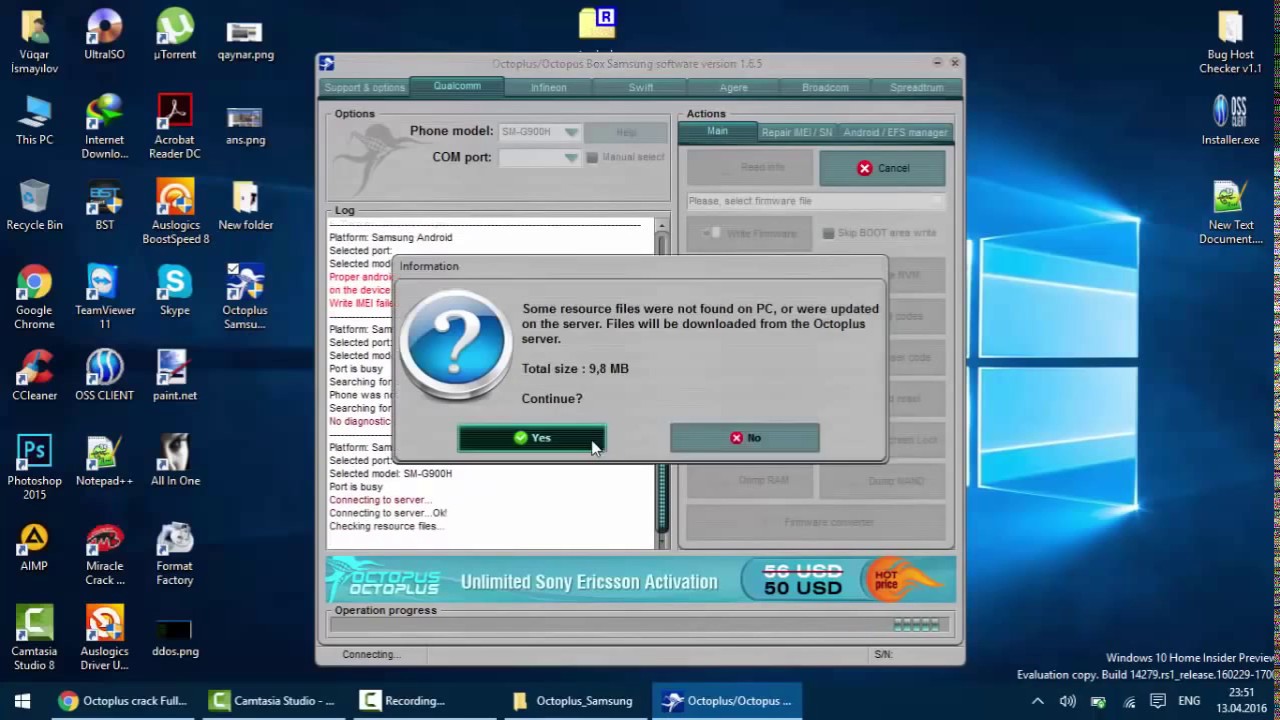Click volume icon in system tray
Image resolution: width=1280 pixels, height=720 pixels.
1067,701
